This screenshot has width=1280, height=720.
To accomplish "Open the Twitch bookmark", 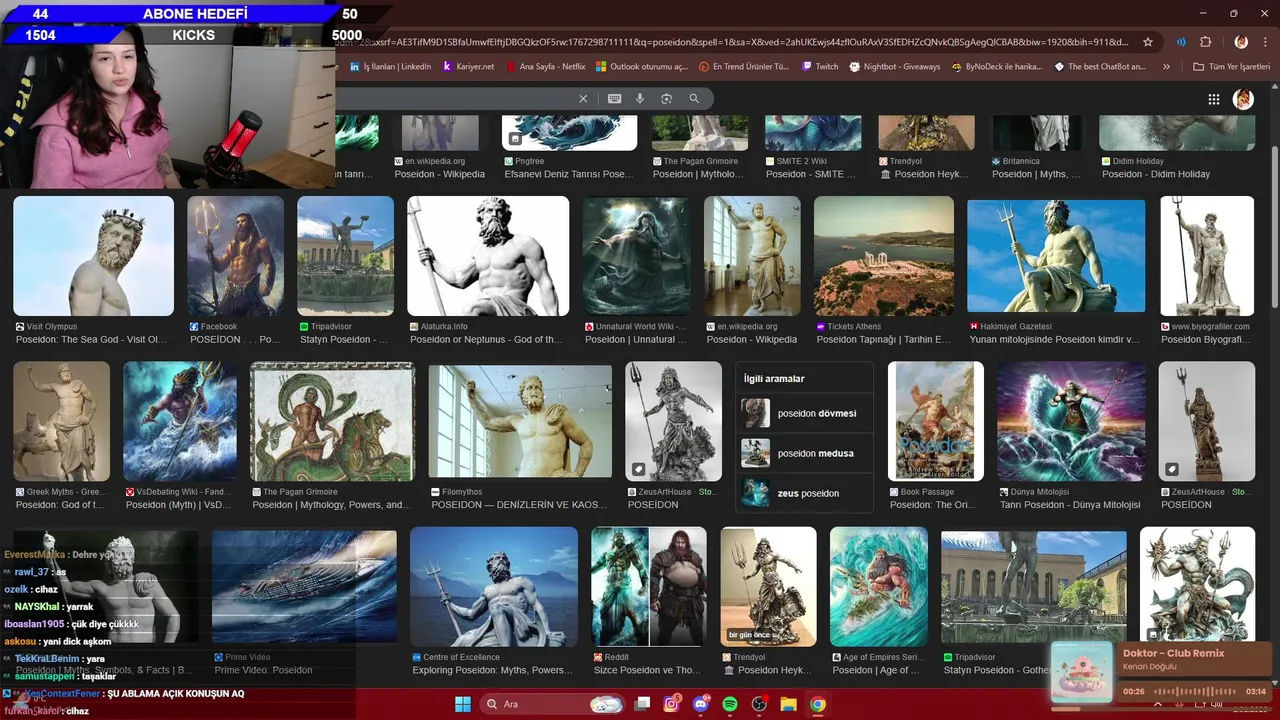I will 820,66.
